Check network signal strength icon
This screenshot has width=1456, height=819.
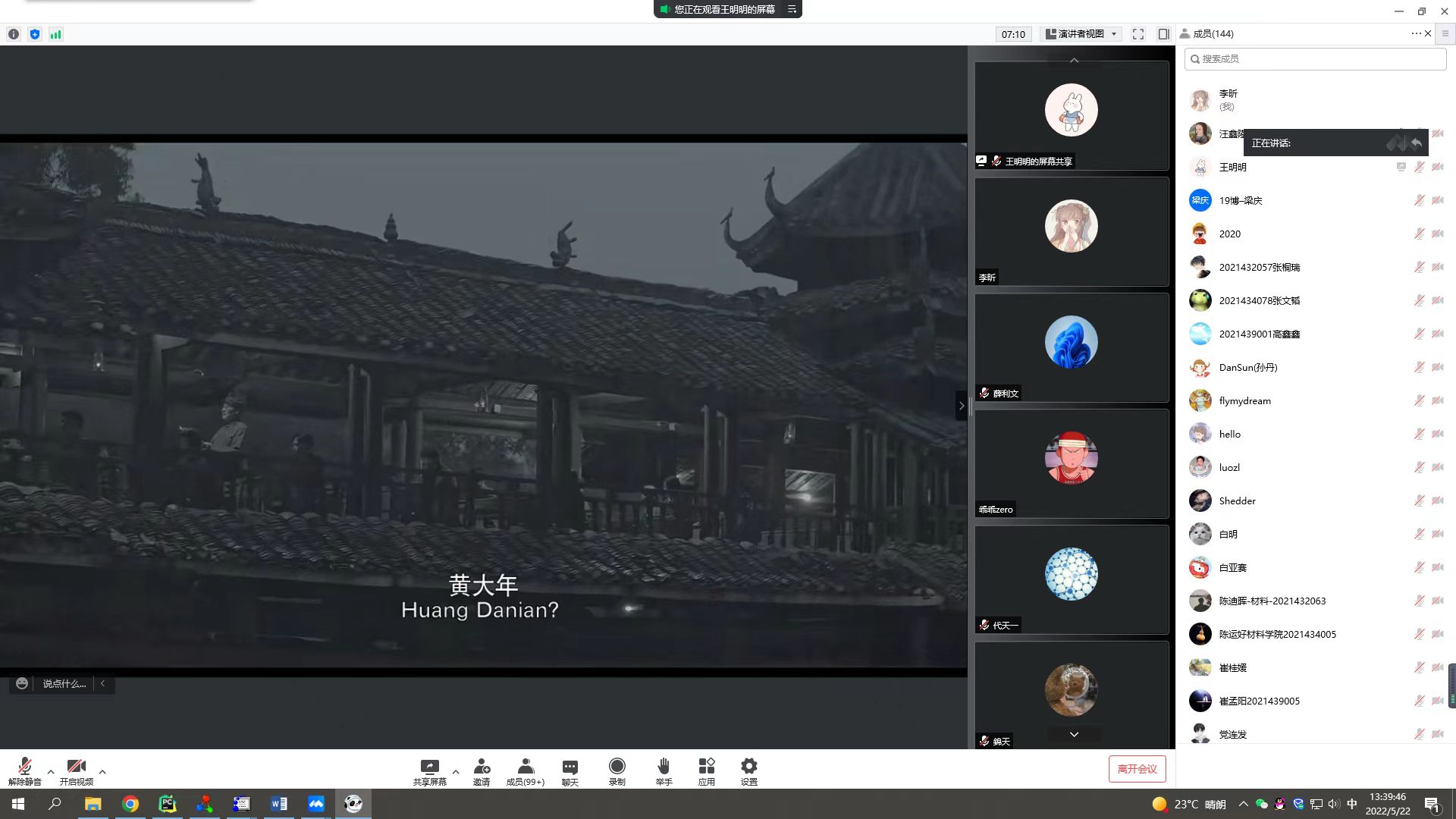(x=56, y=34)
